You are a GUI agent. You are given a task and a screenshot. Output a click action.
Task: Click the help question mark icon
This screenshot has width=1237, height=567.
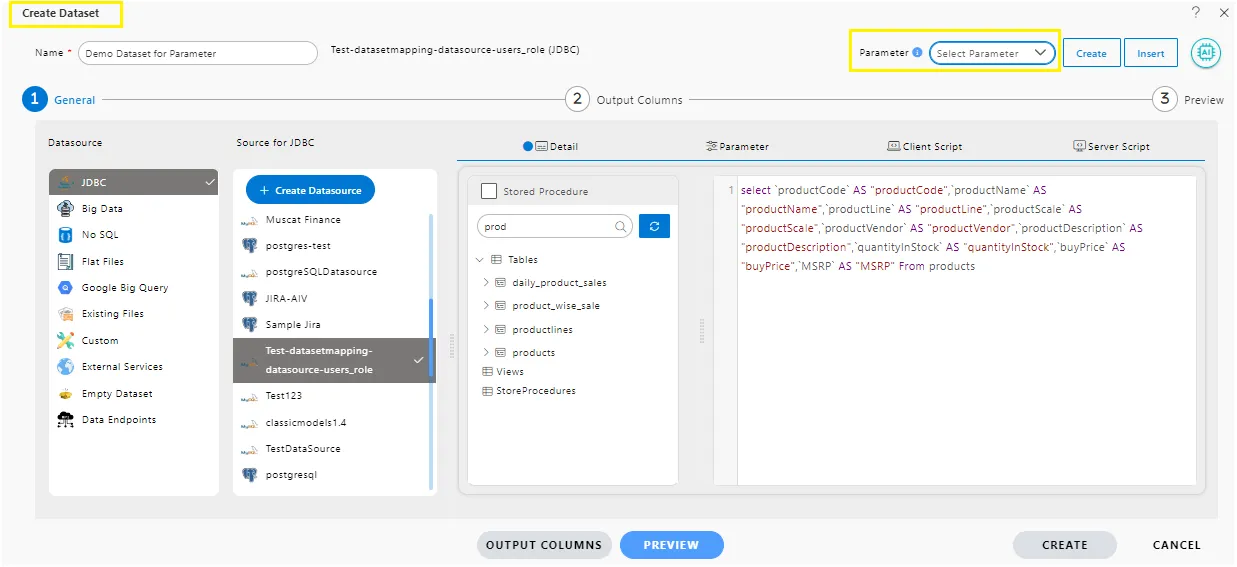[x=1195, y=13]
